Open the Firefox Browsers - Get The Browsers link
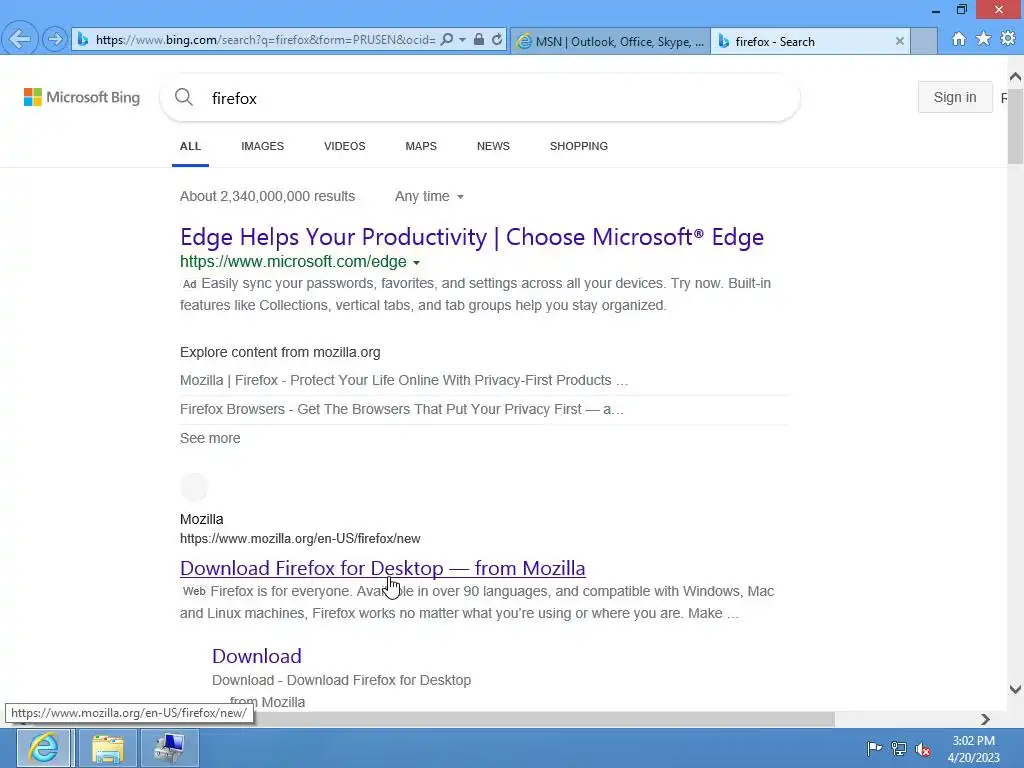The width and height of the screenshot is (1024, 768). coord(402,409)
